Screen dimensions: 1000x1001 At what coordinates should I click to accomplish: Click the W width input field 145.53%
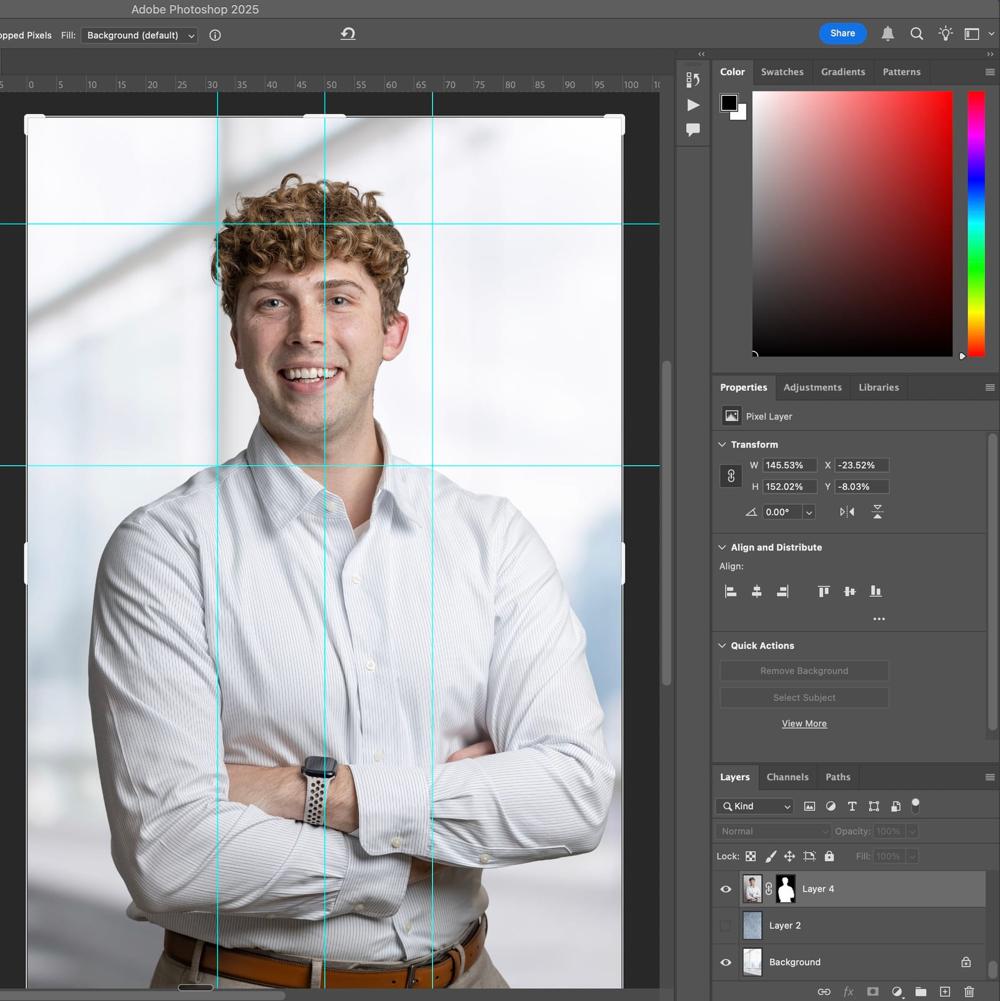click(x=789, y=465)
